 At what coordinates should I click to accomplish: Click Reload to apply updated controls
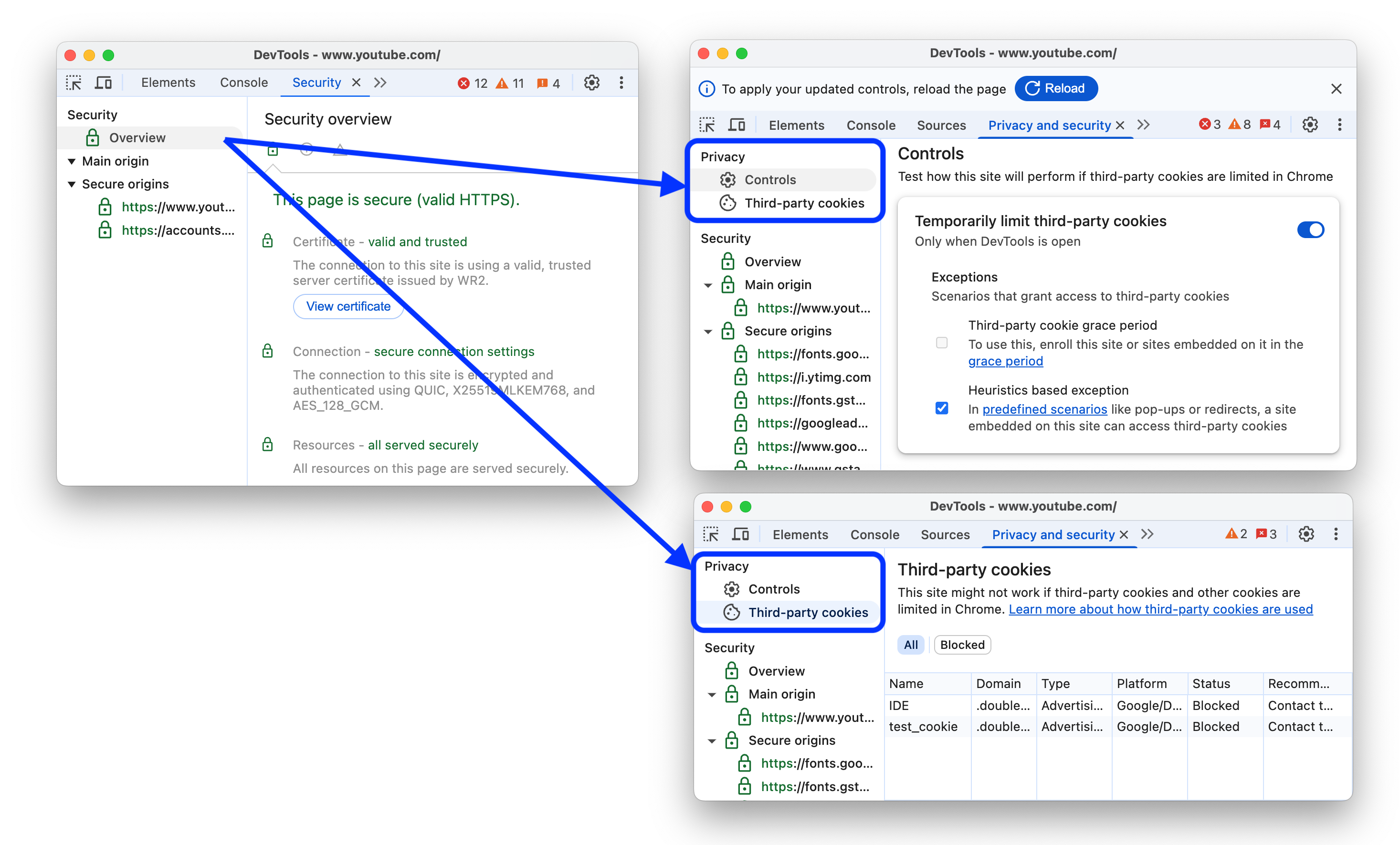(1057, 88)
